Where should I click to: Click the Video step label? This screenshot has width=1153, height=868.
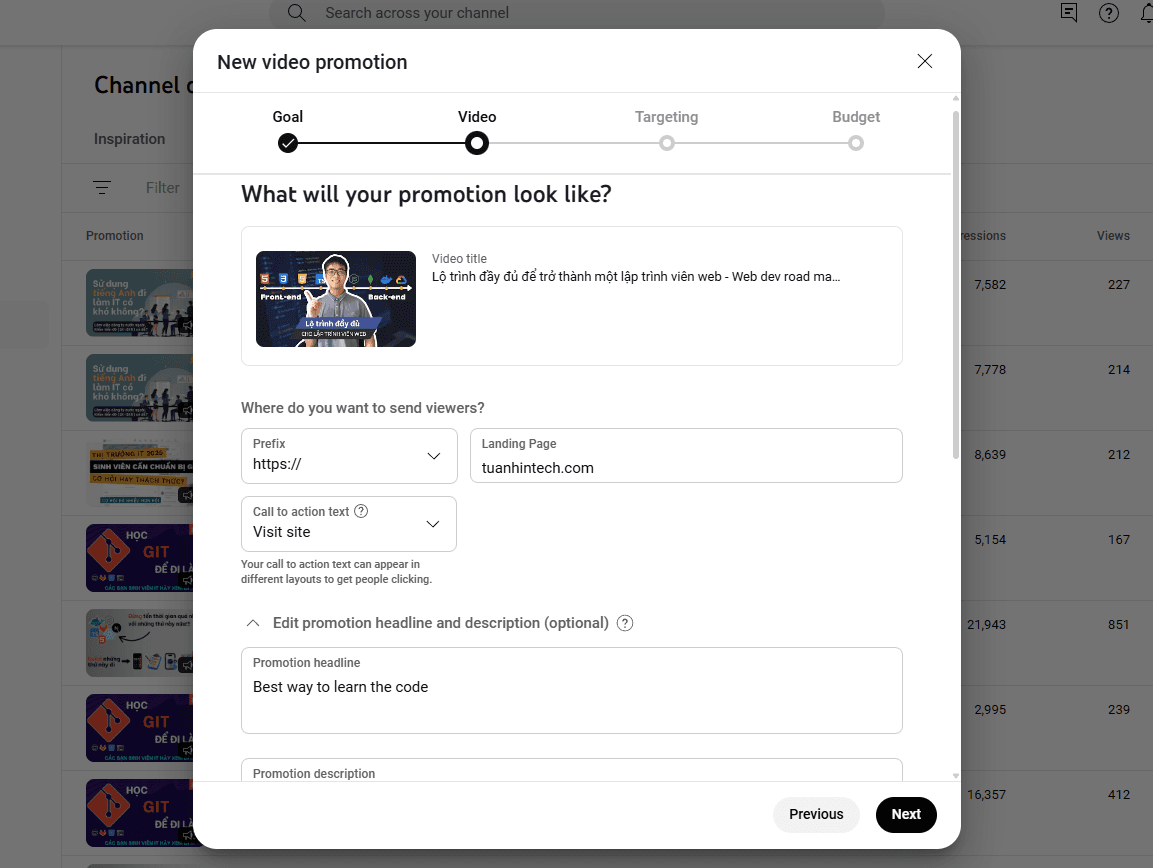pos(477,117)
